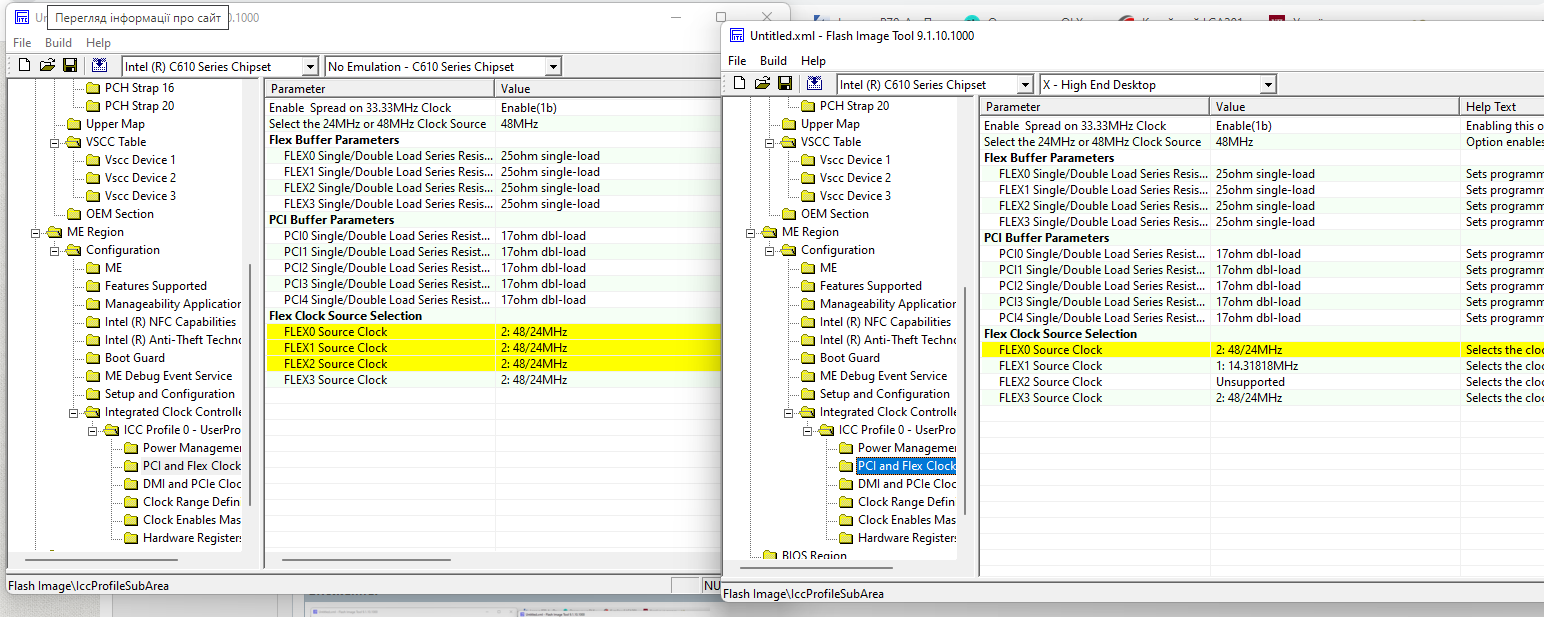1544x617 pixels.
Task: Click Enable(1b) value in High End Desktop window
Action: tap(1244, 126)
